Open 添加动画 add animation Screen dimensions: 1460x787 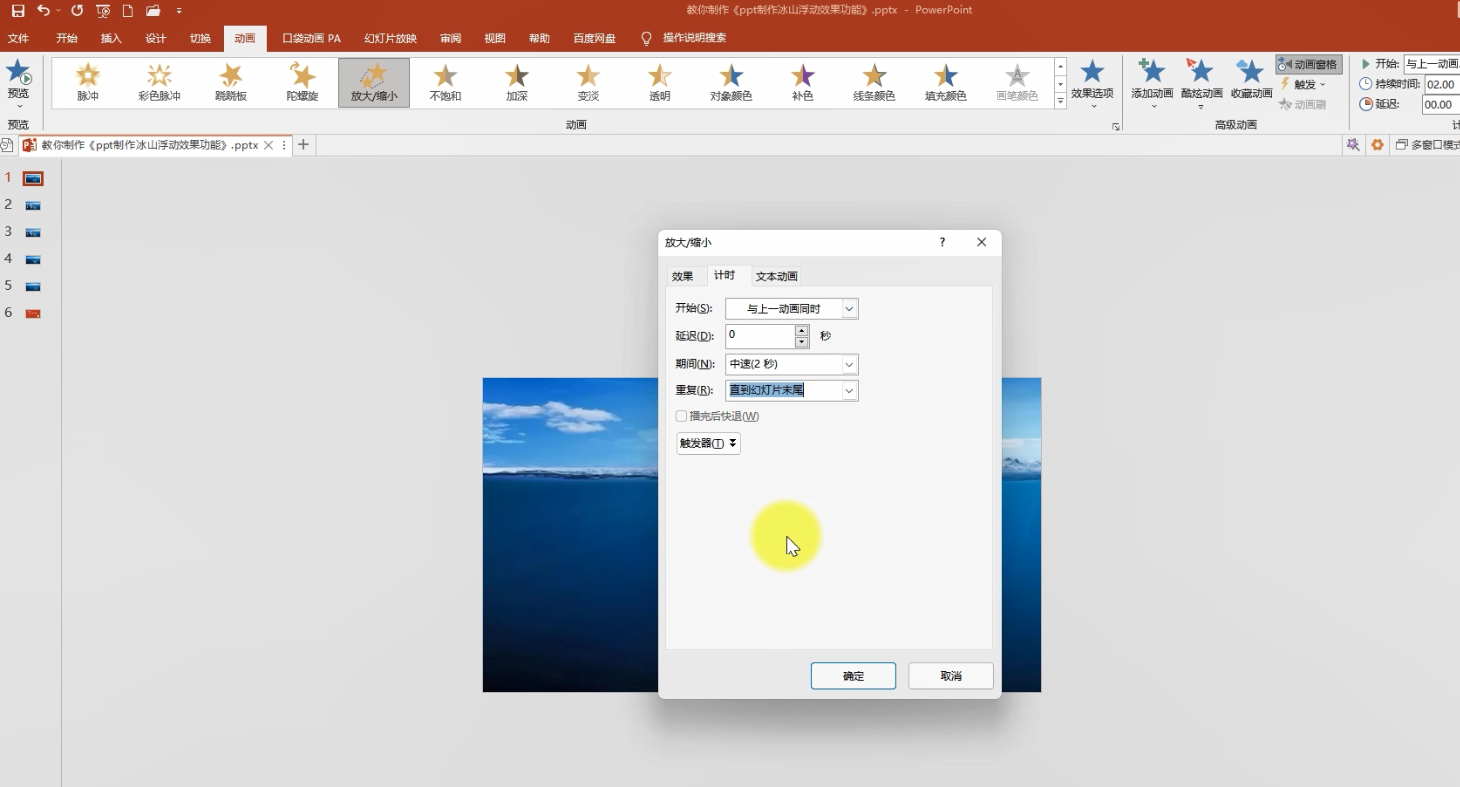tap(1152, 83)
